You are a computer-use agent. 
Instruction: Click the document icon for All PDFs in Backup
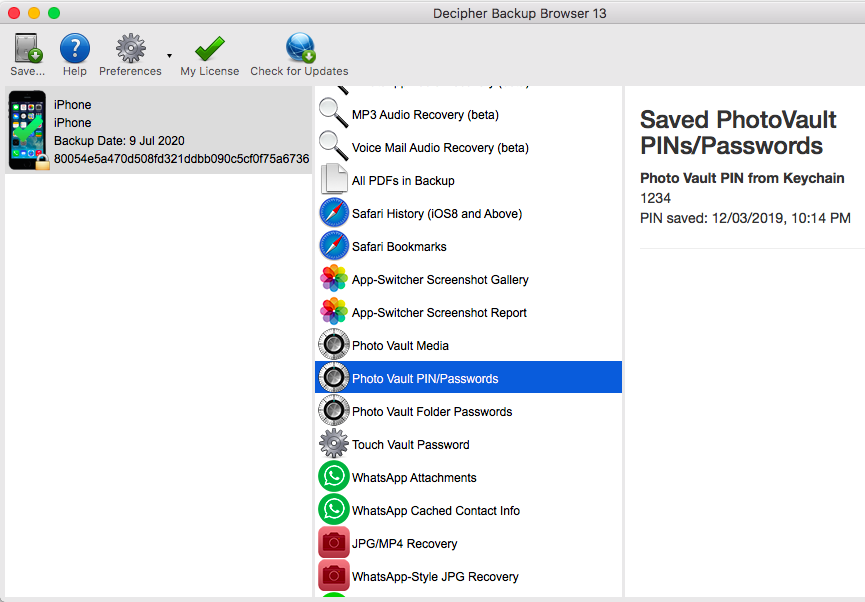tap(334, 179)
